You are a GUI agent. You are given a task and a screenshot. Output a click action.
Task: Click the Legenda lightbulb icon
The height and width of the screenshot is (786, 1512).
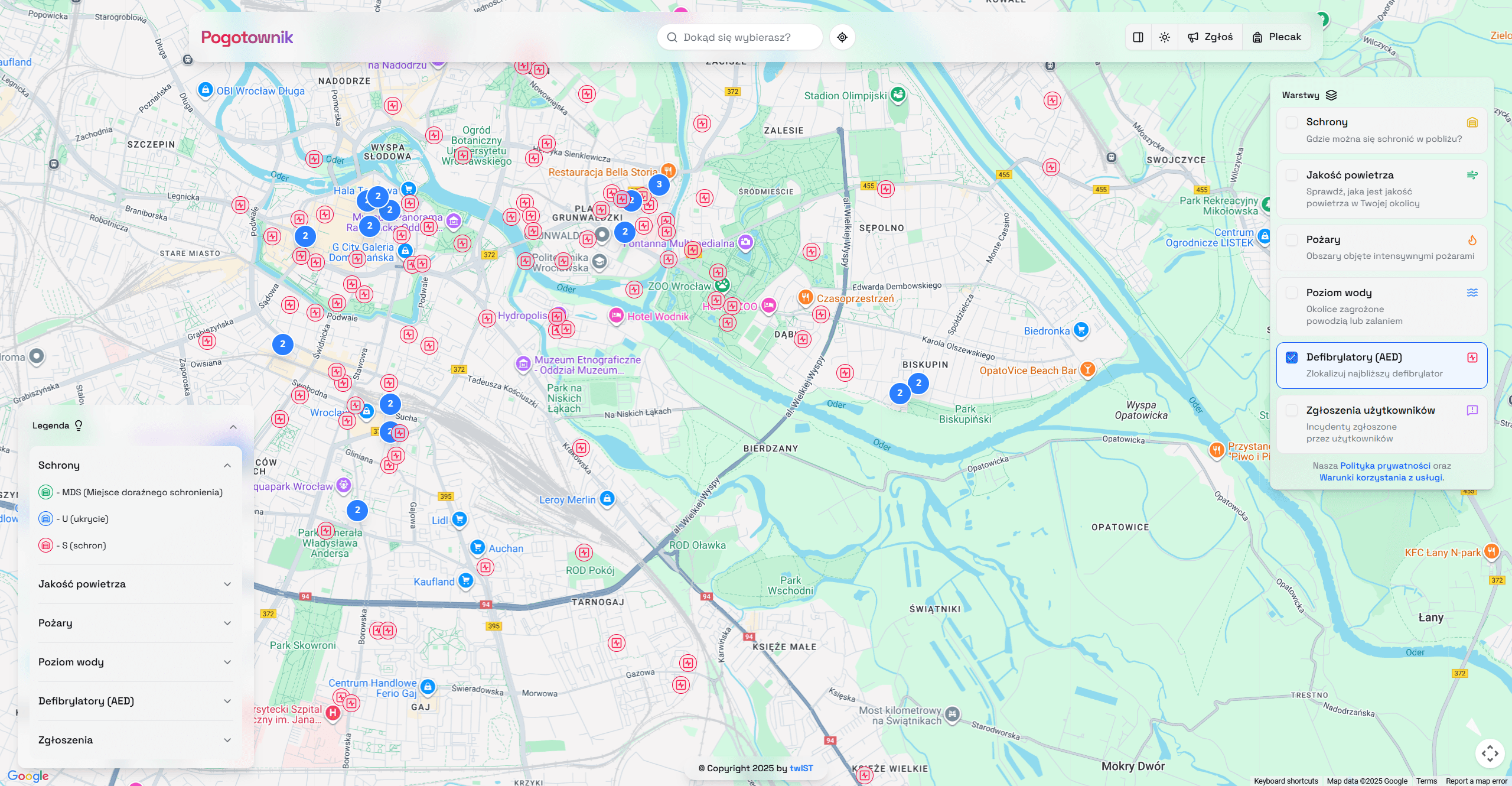(79, 426)
